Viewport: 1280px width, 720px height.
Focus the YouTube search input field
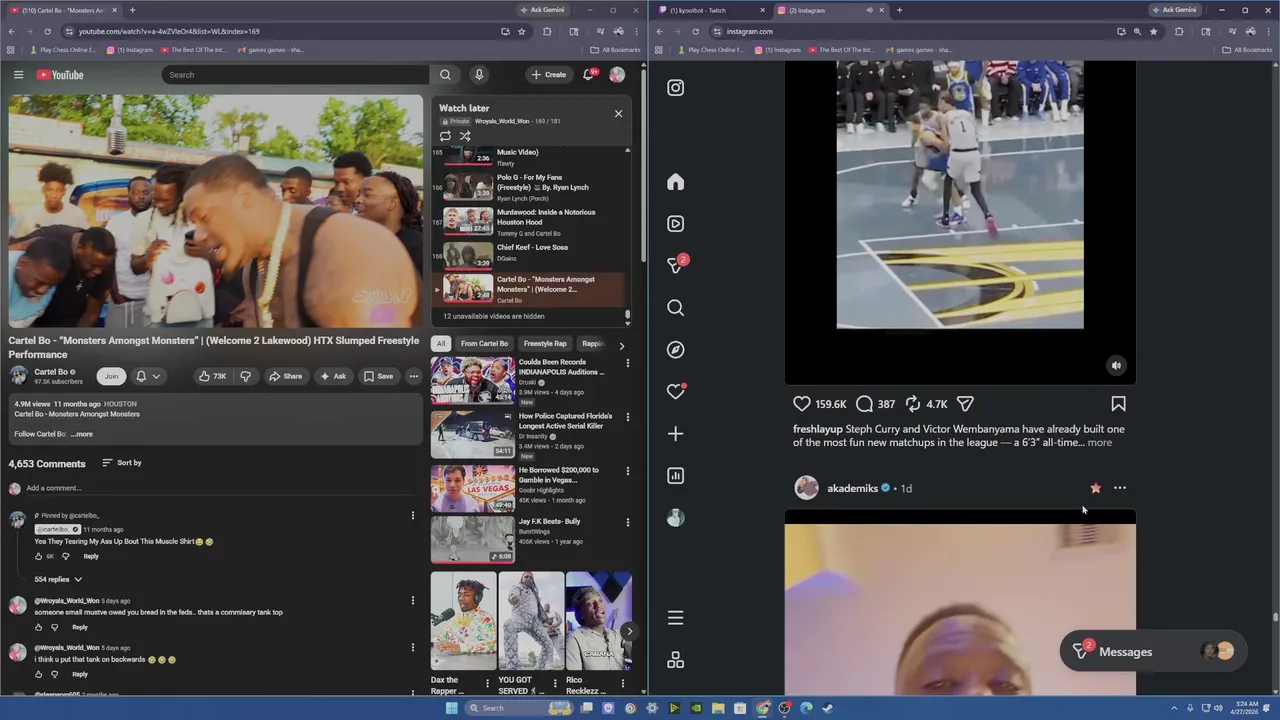pos(295,75)
